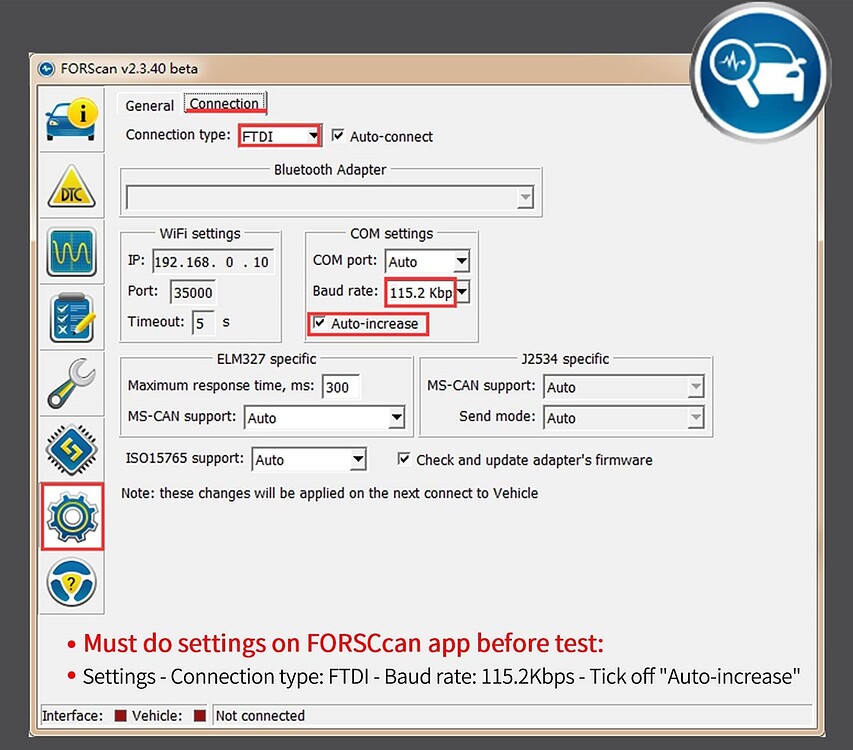
Task: Click the steering wheel help icon
Action: point(71,583)
